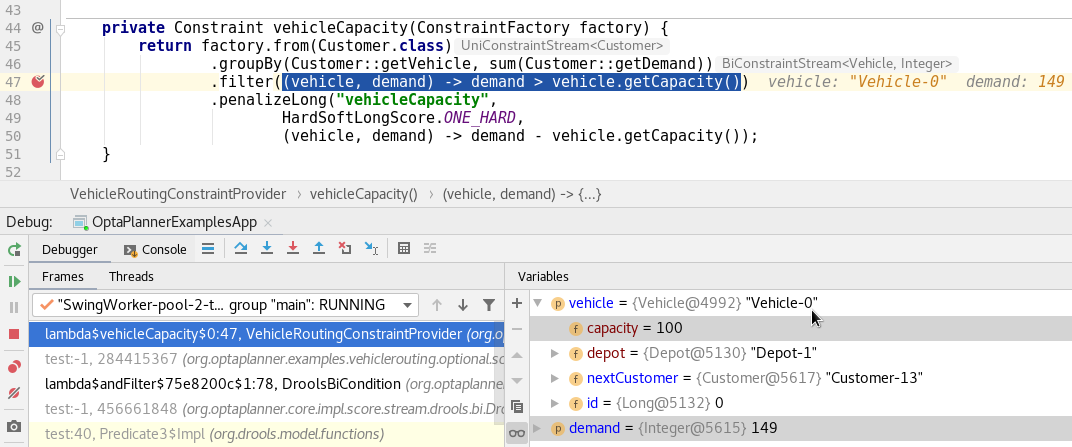Select the demand = 149 variable row

[x=801, y=429]
